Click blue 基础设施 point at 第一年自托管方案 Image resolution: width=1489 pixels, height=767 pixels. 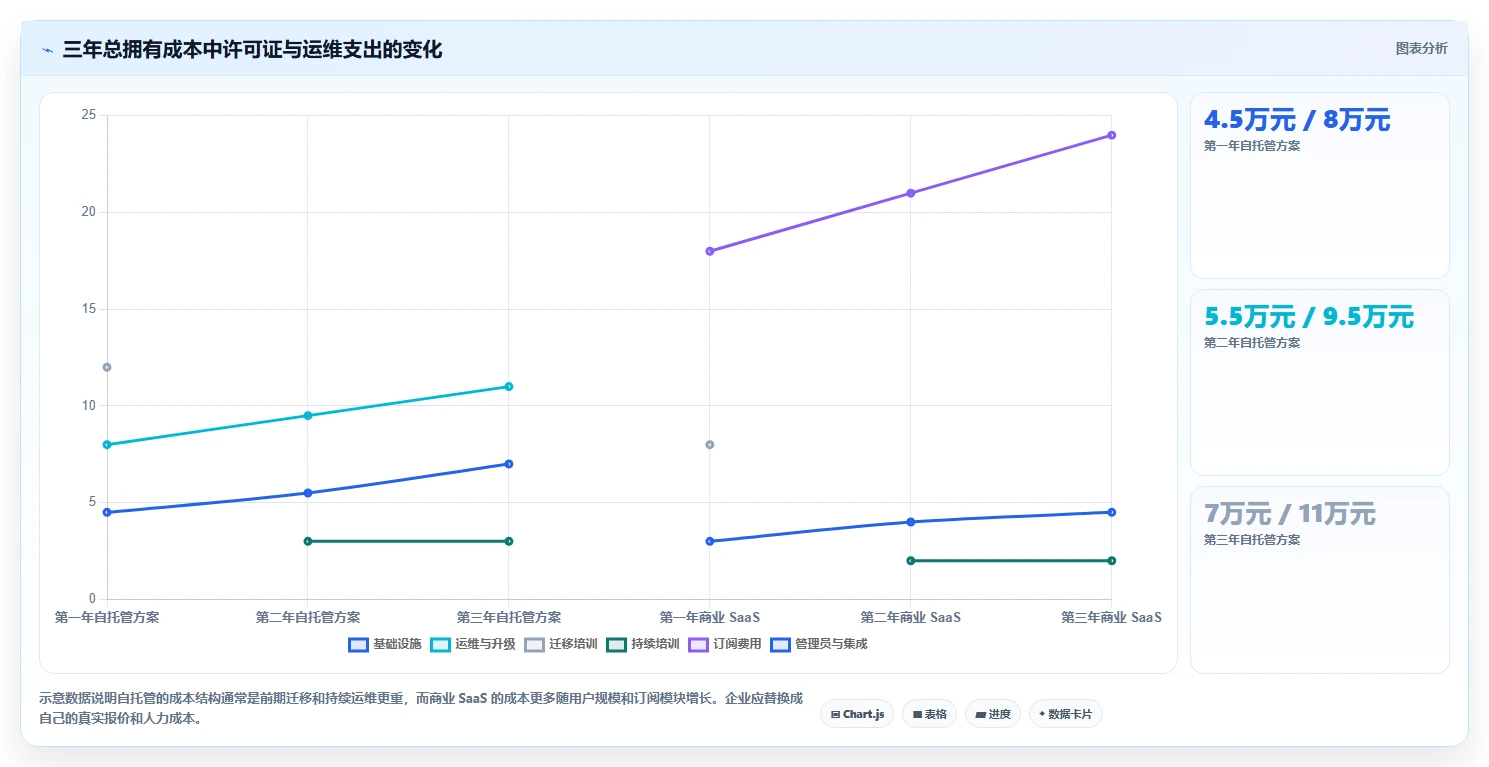[107, 512]
